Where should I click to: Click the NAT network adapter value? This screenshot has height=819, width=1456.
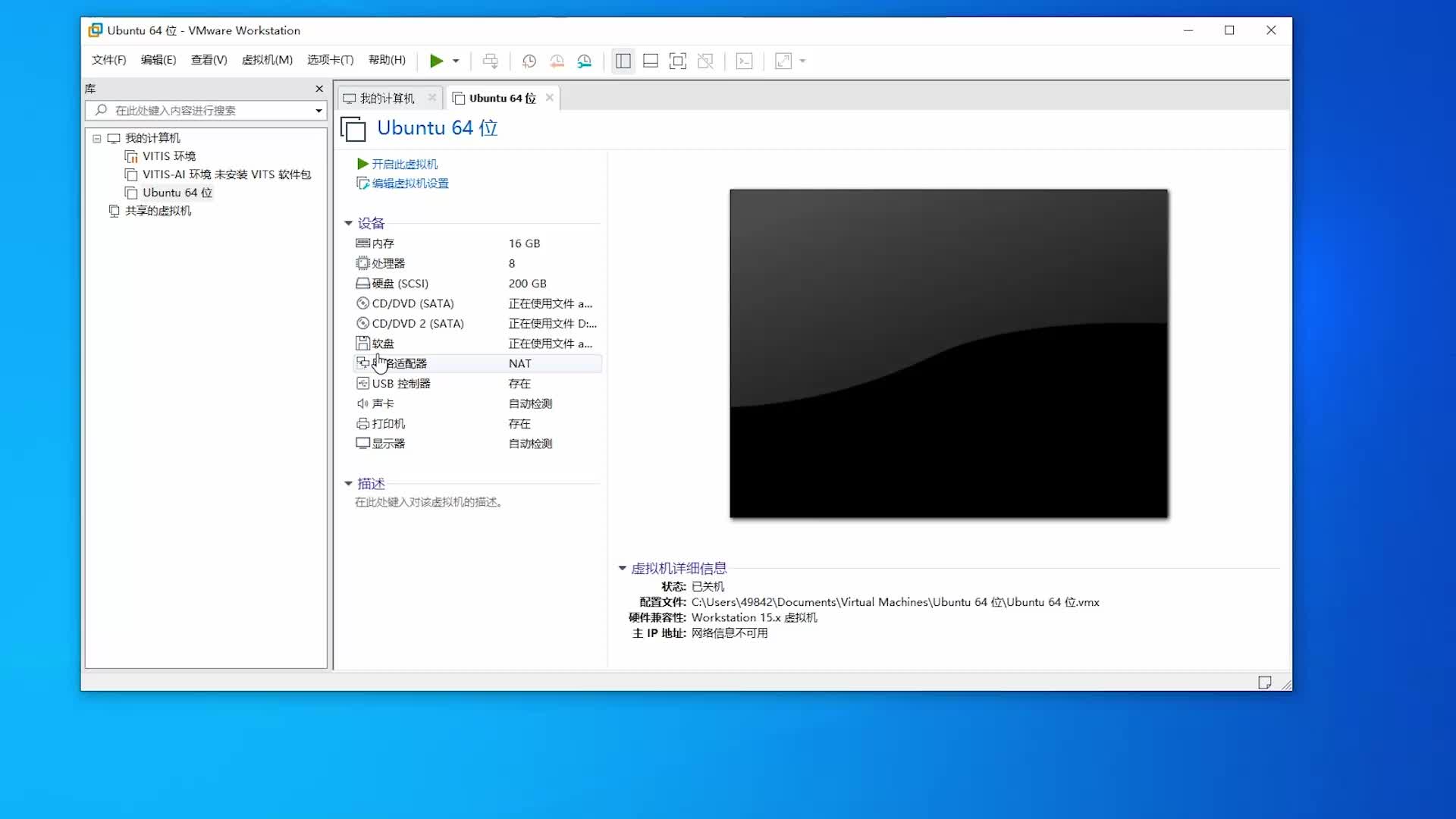pos(520,364)
